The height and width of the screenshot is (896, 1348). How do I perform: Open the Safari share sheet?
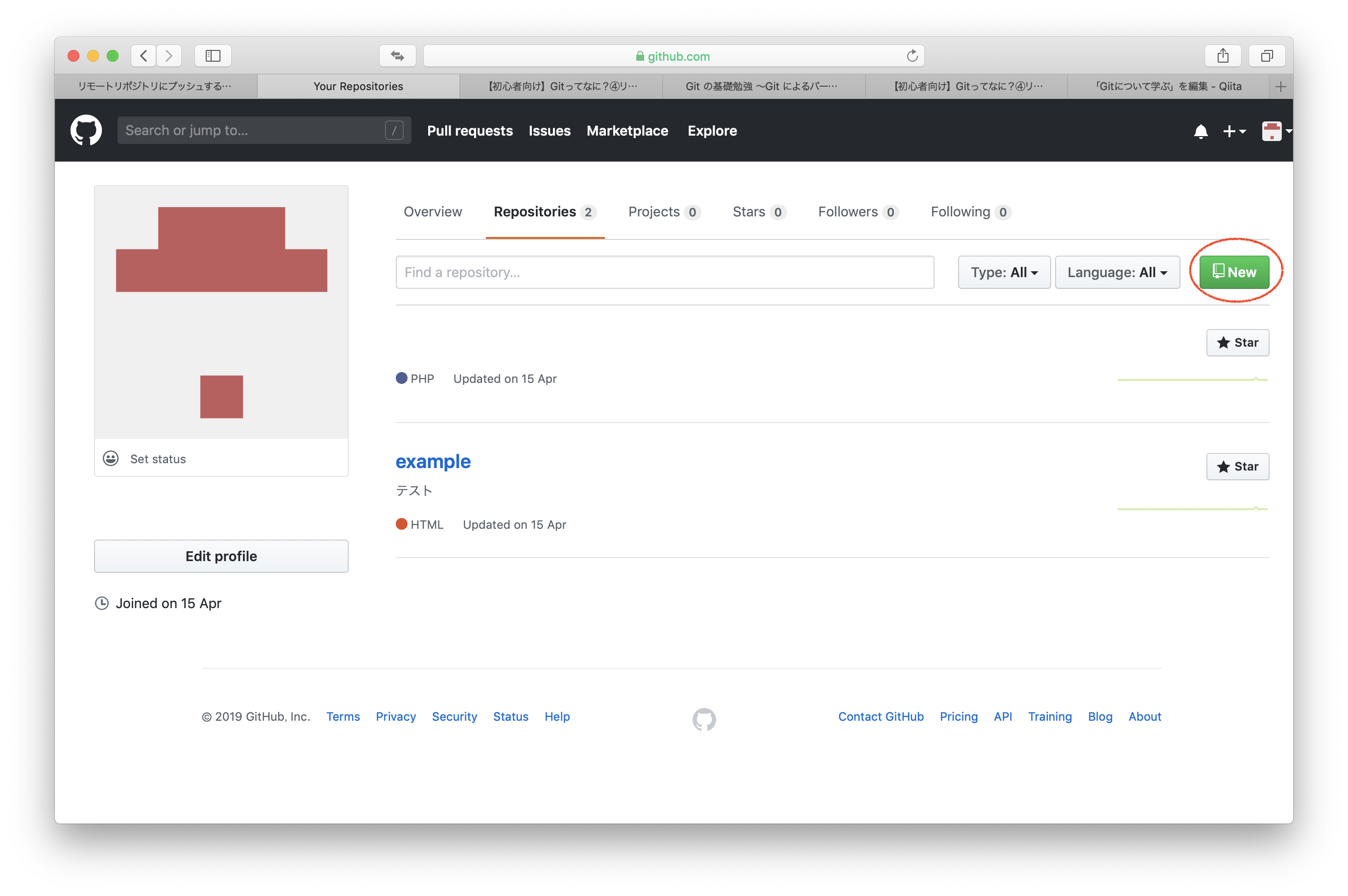pos(1223,56)
